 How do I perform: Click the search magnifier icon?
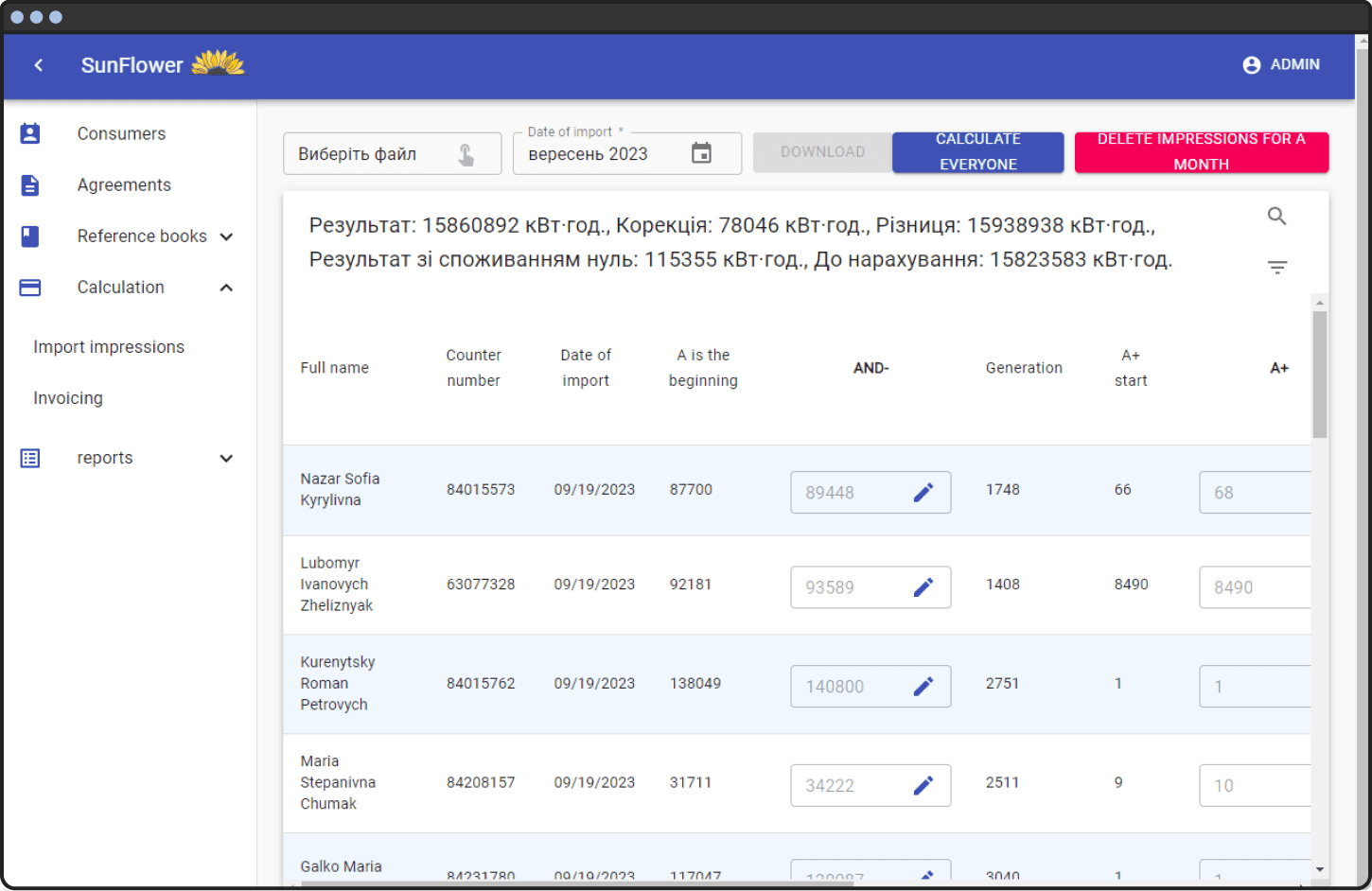[1276, 217]
